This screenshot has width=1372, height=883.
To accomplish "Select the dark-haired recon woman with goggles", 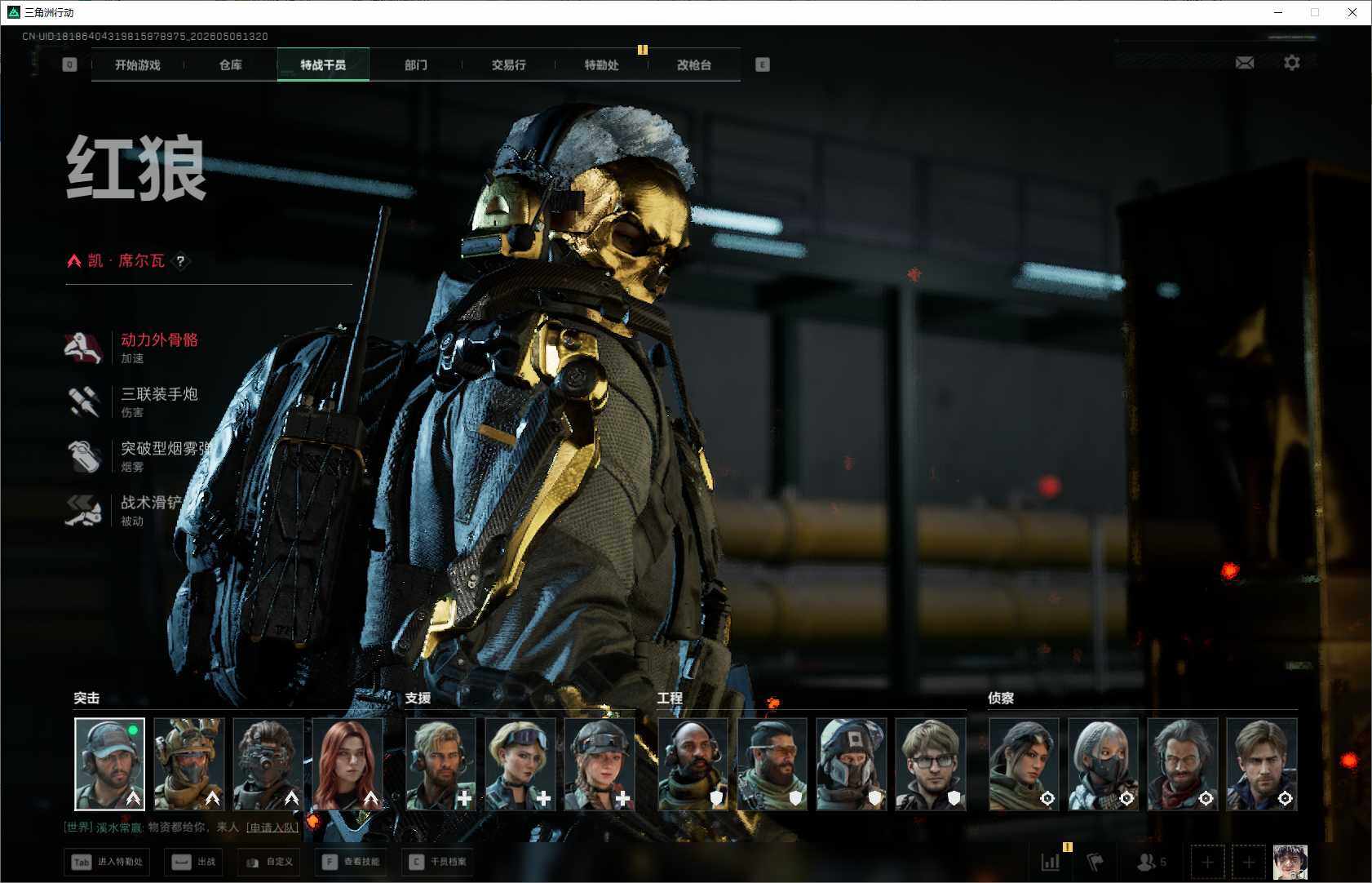I will coord(1024,764).
